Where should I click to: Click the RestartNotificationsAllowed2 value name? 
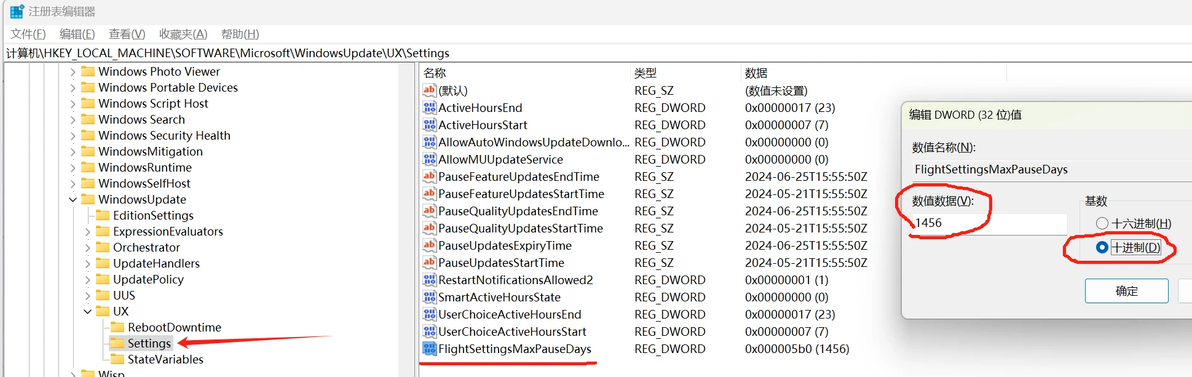pos(515,280)
